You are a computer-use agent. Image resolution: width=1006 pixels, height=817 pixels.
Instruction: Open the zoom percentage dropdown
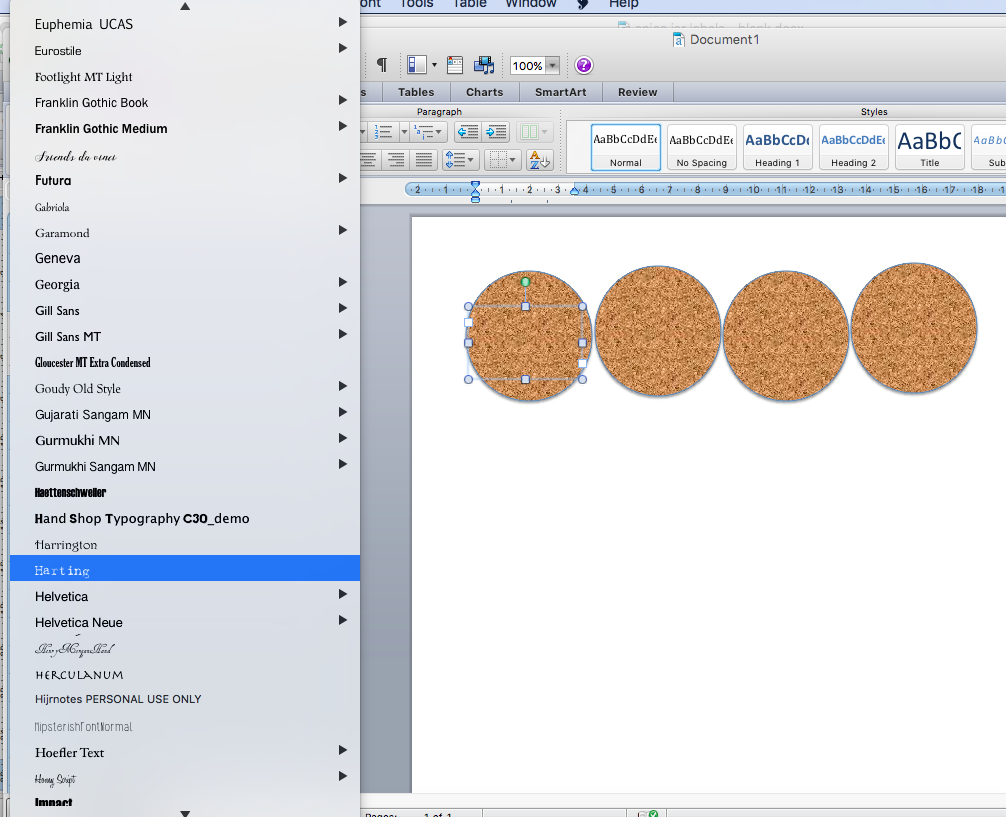click(x=552, y=66)
